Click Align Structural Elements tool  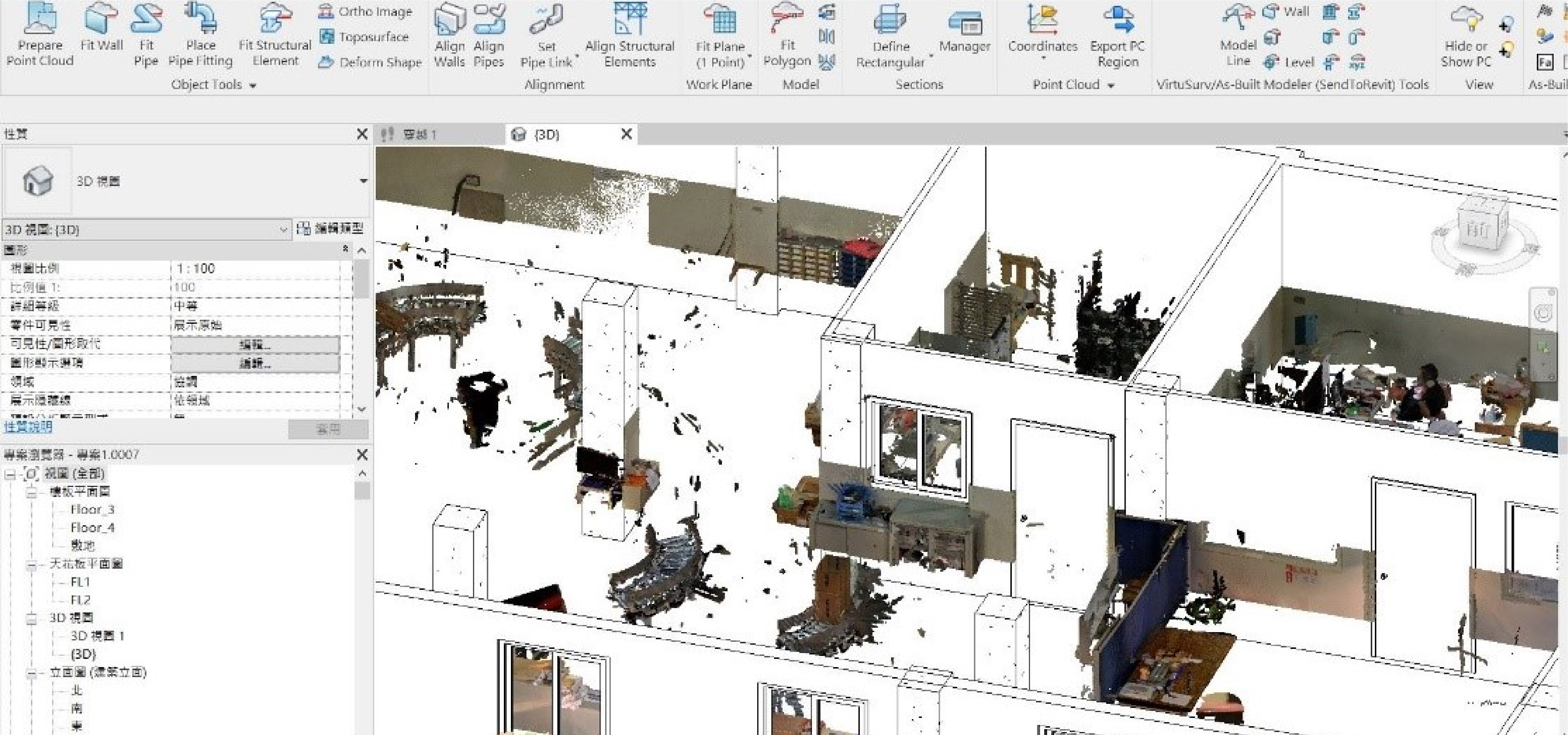[629, 35]
